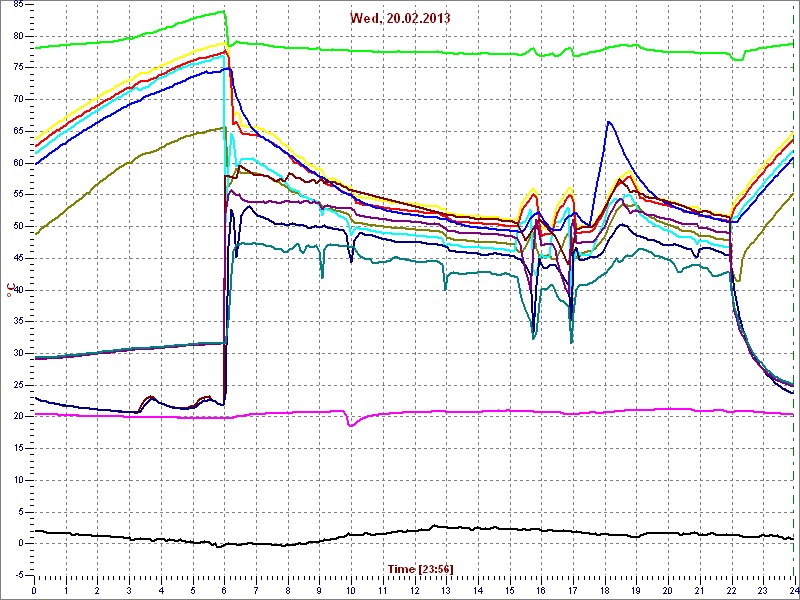Click the 25 label on temperature axis
Image resolution: width=800 pixels, height=600 pixels.
pos(18,385)
